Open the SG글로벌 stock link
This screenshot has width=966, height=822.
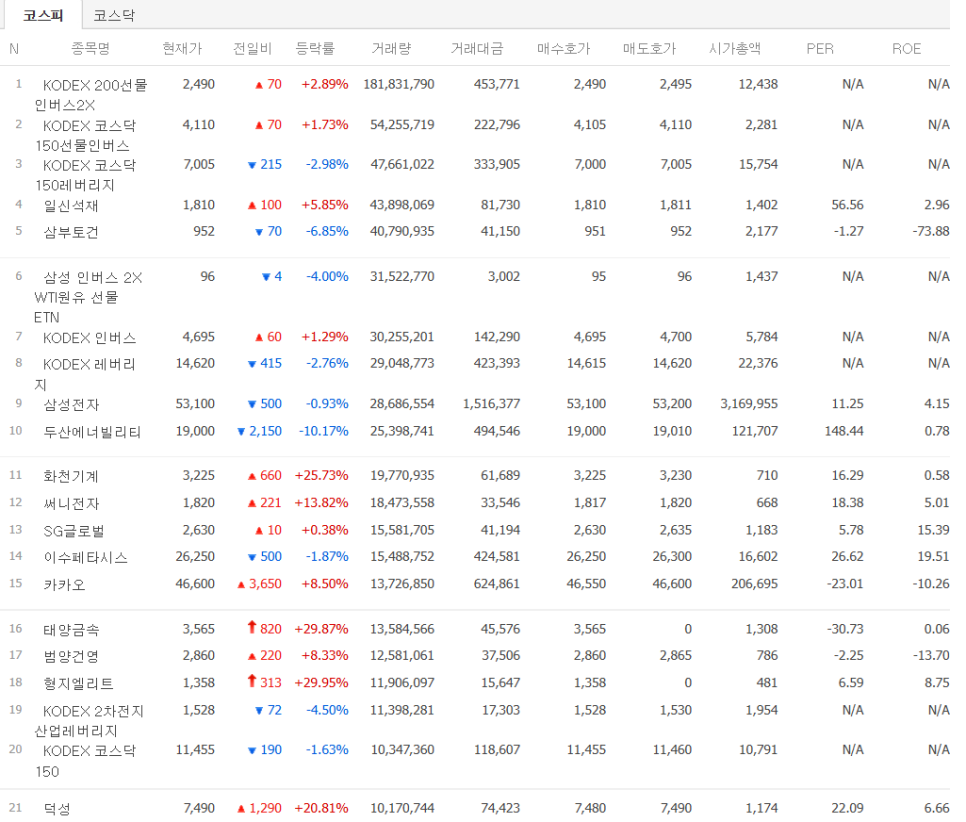click(x=74, y=530)
